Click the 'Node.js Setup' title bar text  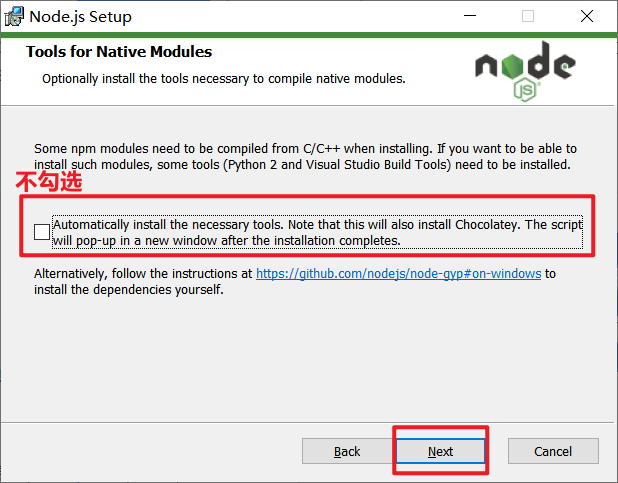coord(80,17)
